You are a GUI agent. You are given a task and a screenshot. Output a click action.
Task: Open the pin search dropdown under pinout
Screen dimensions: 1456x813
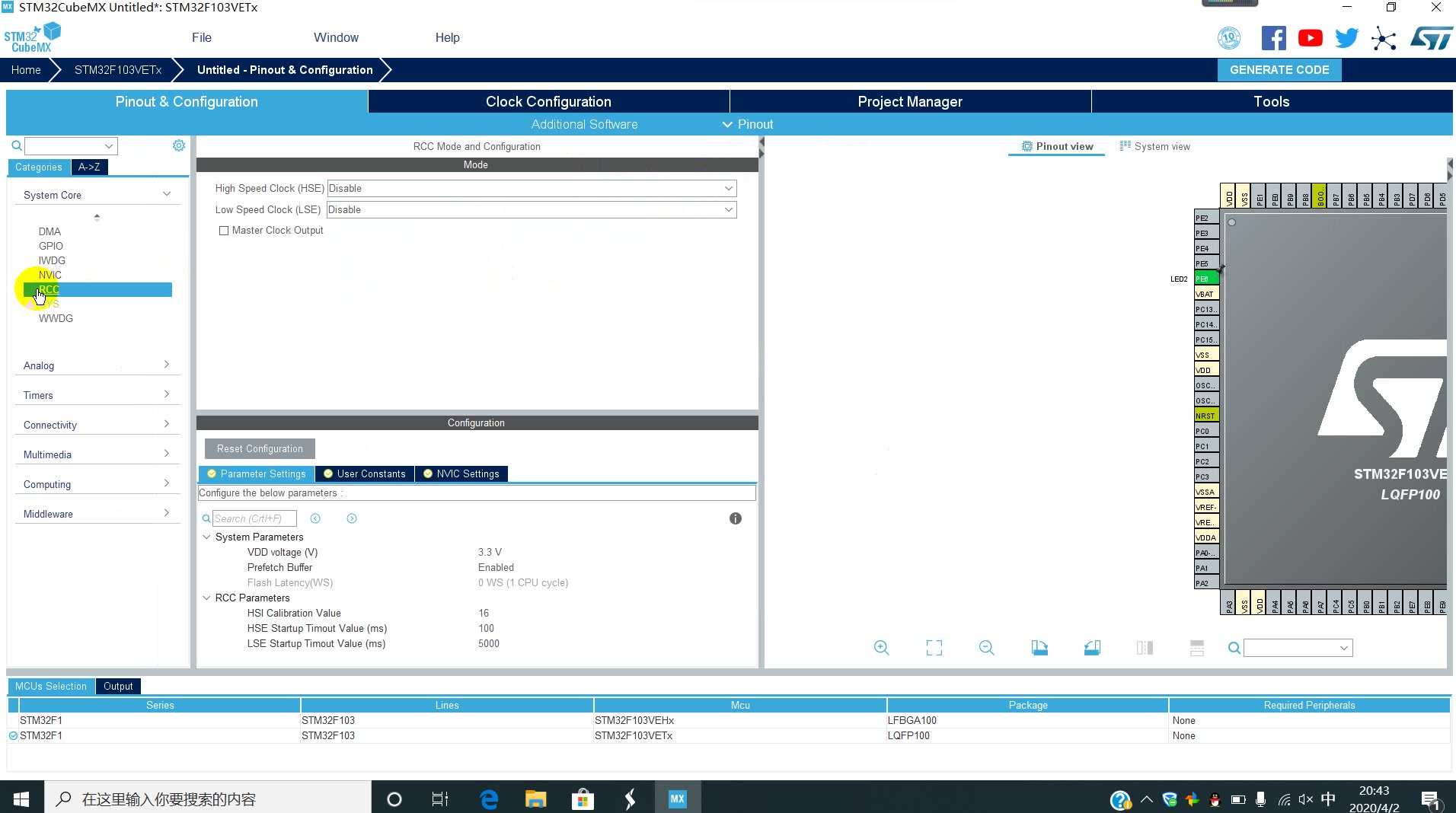coord(1298,648)
